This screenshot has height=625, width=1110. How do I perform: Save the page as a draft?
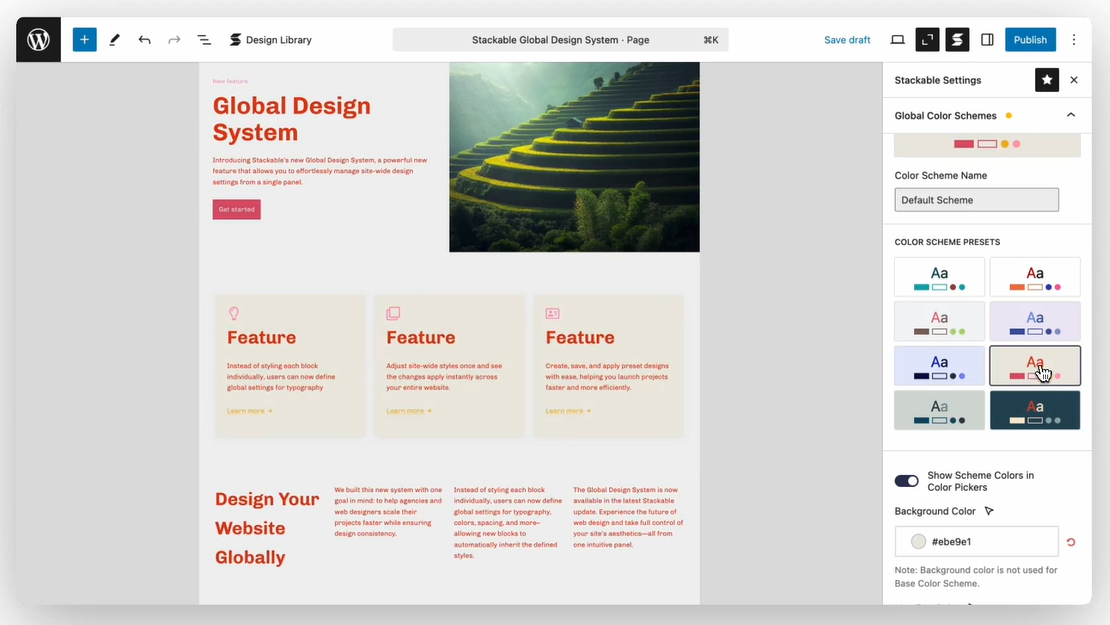click(846, 39)
